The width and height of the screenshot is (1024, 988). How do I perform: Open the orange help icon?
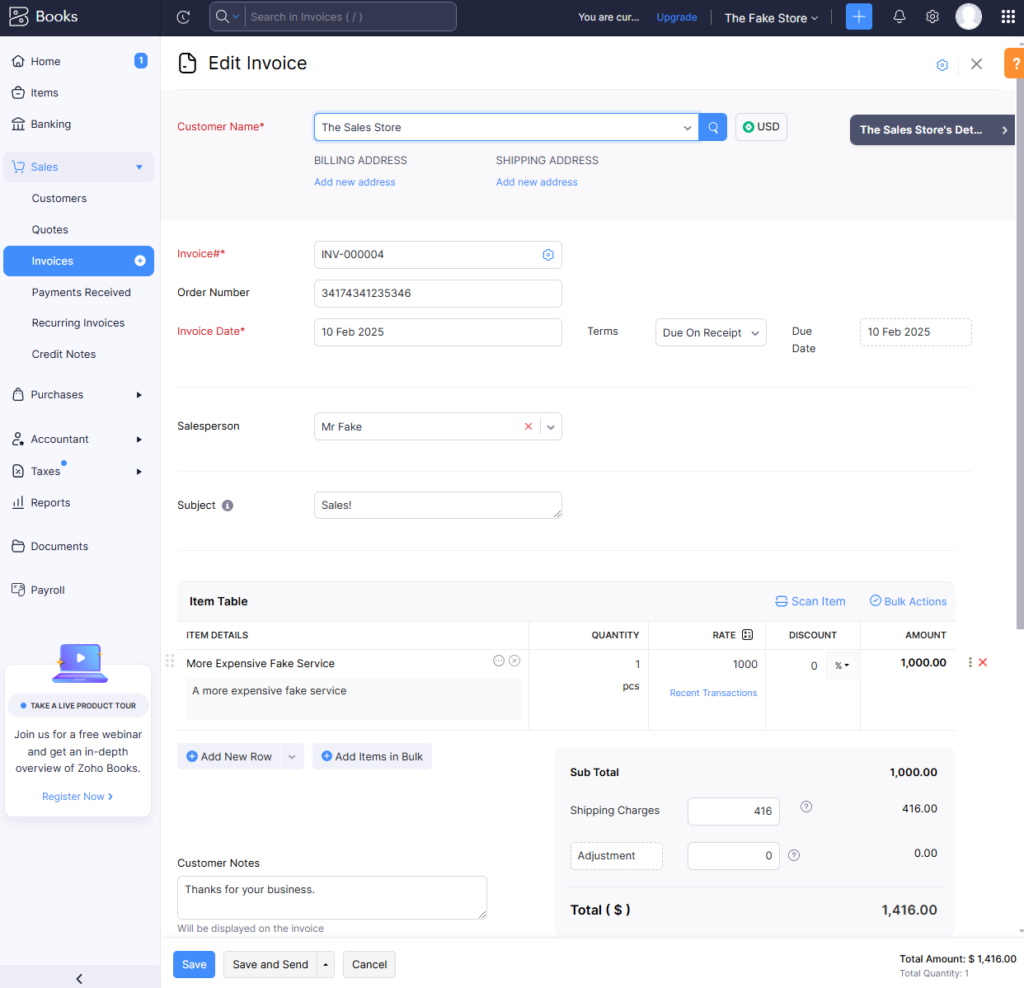pyautogui.click(x=1015, y=63)
